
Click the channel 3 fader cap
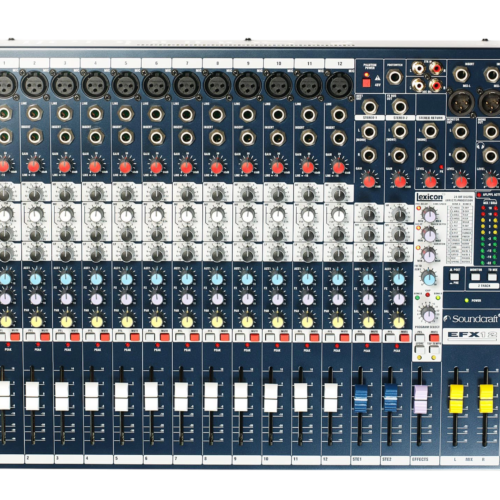pyautogui.click(x=62, y=396)
